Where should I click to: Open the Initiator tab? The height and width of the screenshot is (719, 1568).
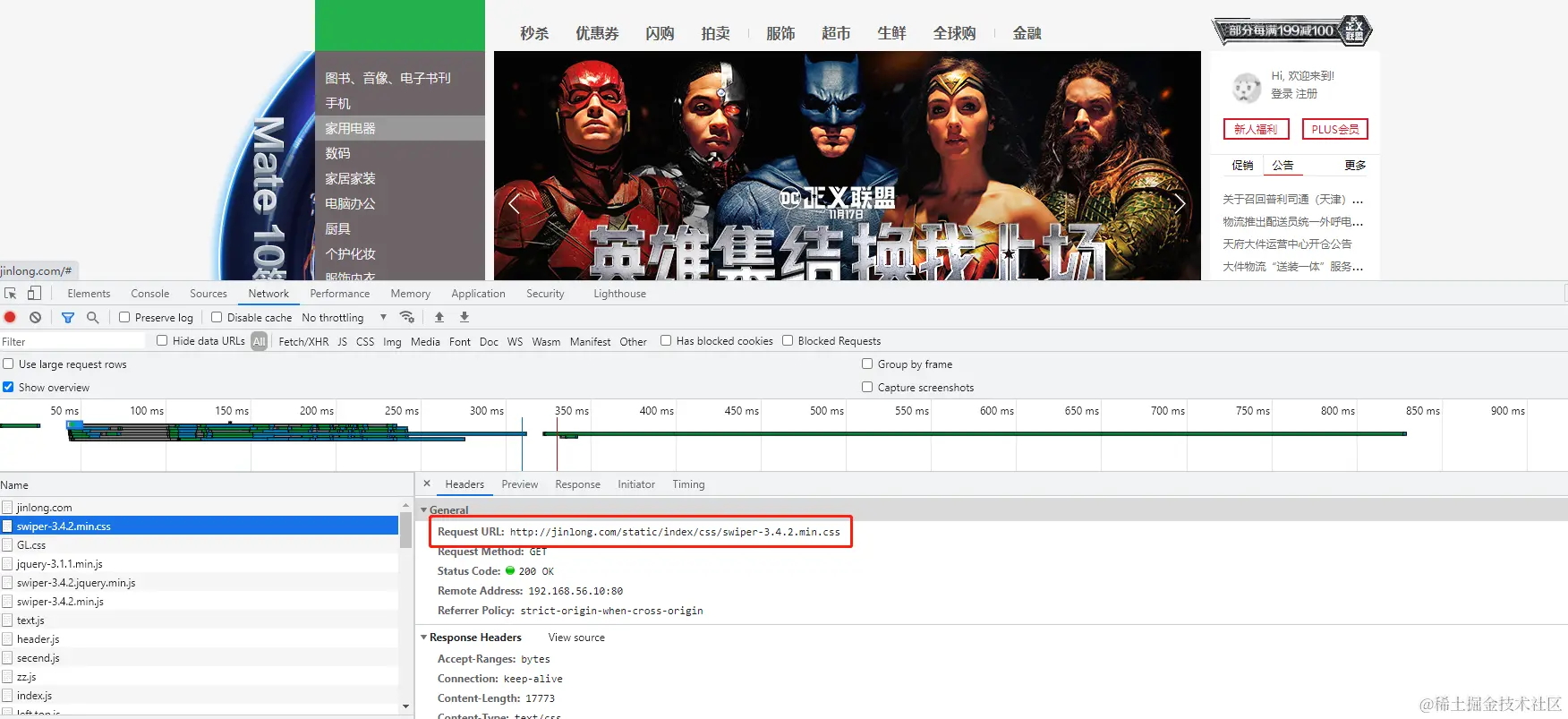click(x=636, y=484)
